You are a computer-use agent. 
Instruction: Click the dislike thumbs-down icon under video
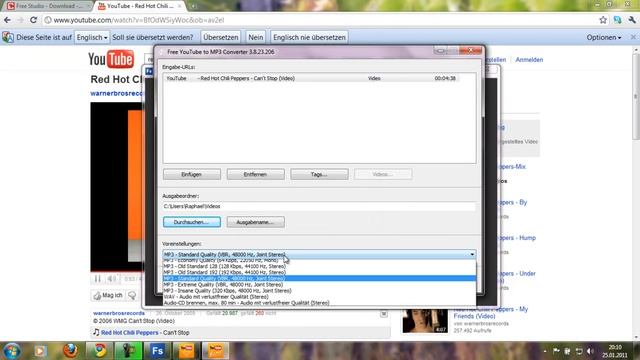(132, 295)
